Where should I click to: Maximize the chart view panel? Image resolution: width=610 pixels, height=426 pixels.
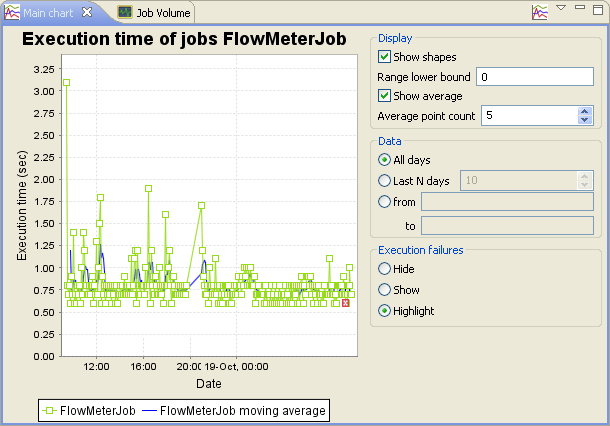pos(596,10)
